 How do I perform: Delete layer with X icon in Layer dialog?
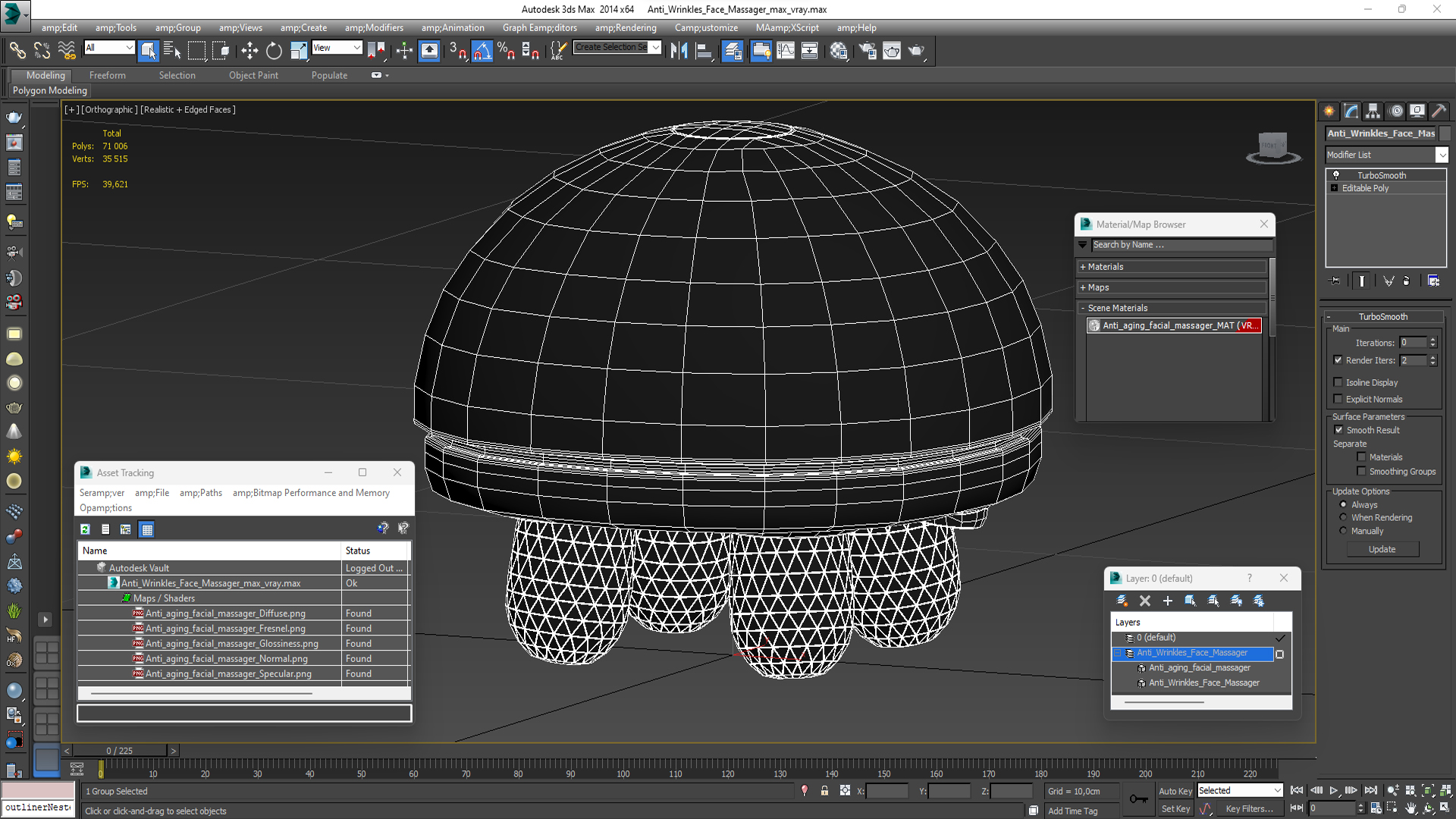[x=1145, y=601]
